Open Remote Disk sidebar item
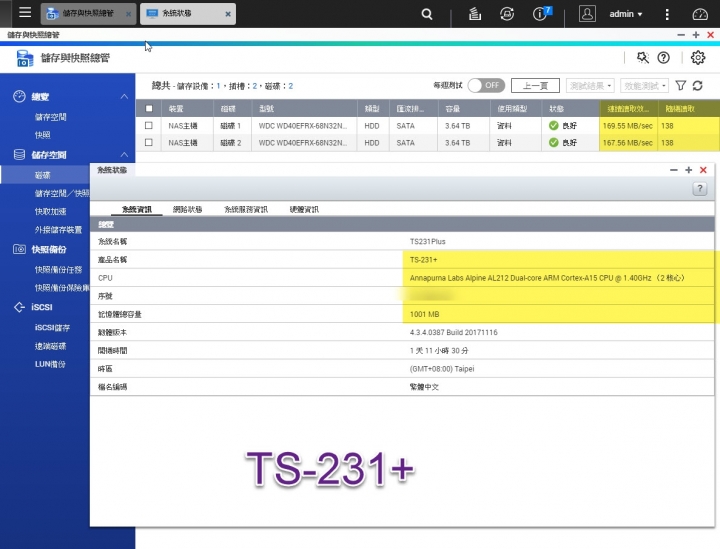Viewport: 720px width, 549px height. [x=51, y=346]
